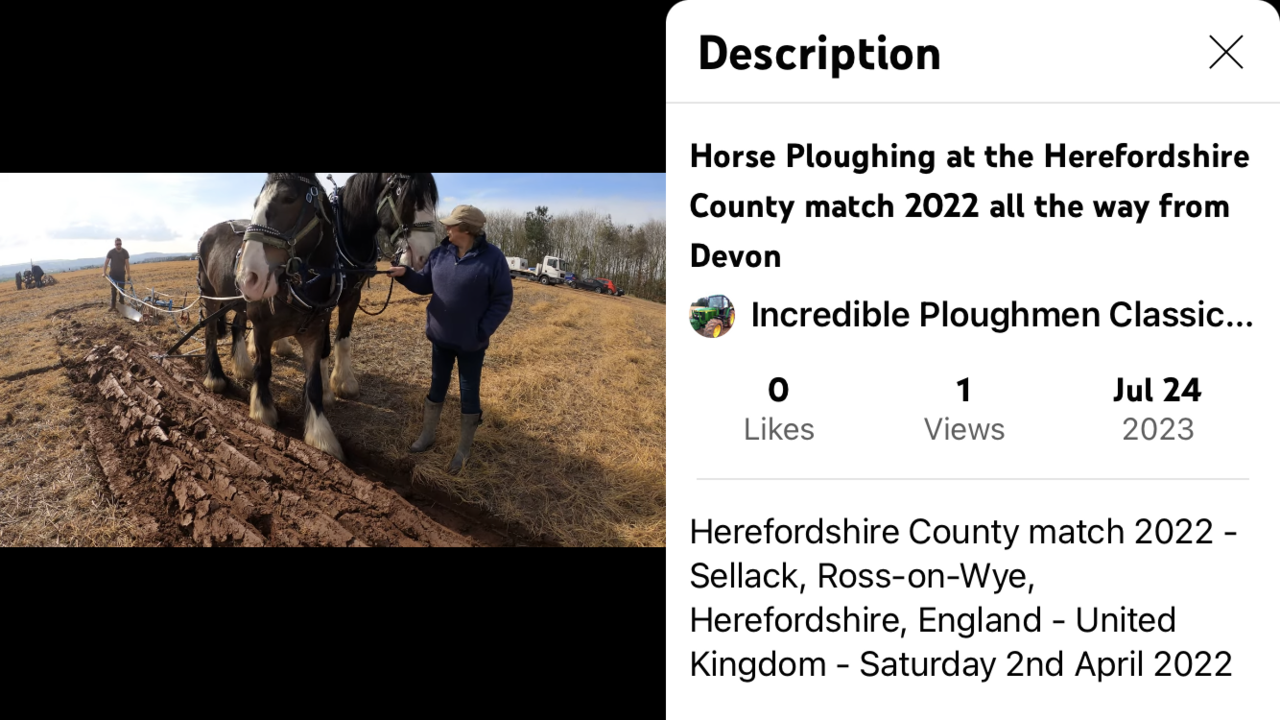1280x720 pixels.
Task: Tap the man ploughing in the background
Action: pos(117,272)
